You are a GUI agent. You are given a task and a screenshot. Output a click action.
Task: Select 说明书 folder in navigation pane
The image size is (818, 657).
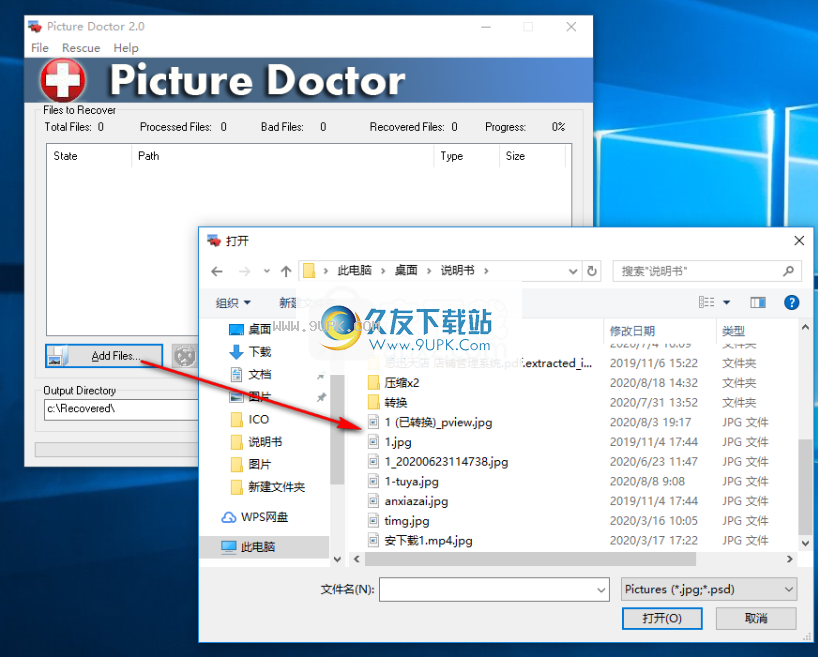click(x=264, y=442)
